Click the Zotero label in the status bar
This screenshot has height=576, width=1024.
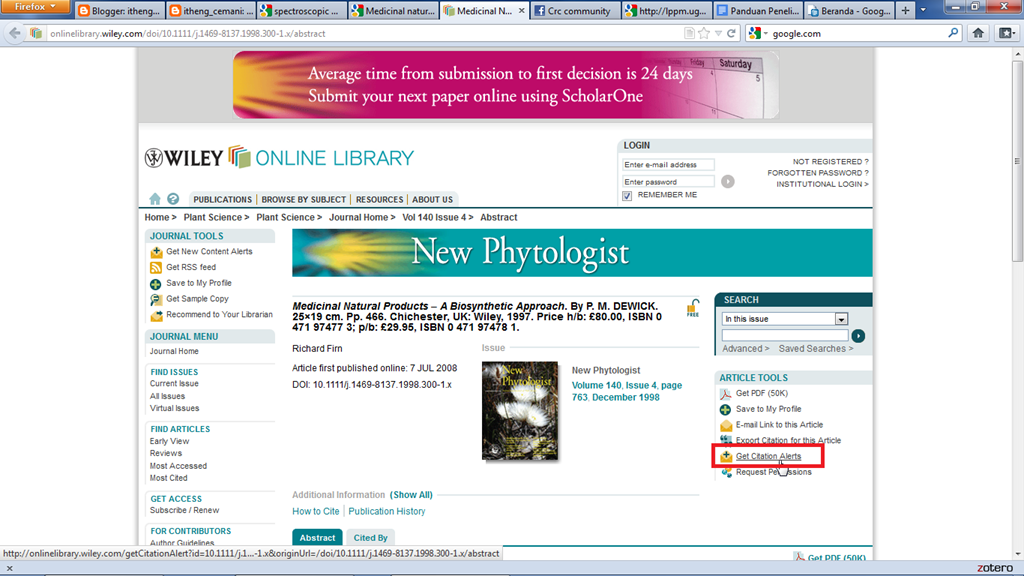pyautogui.click(x=995, y=568)
